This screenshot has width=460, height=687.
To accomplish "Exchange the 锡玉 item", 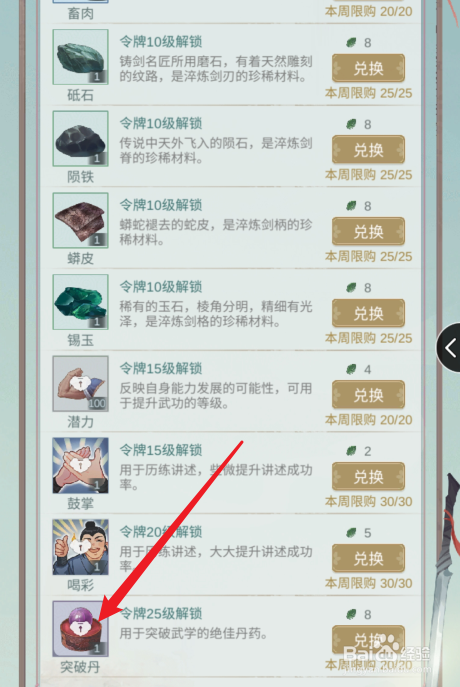I will (368, 313).
